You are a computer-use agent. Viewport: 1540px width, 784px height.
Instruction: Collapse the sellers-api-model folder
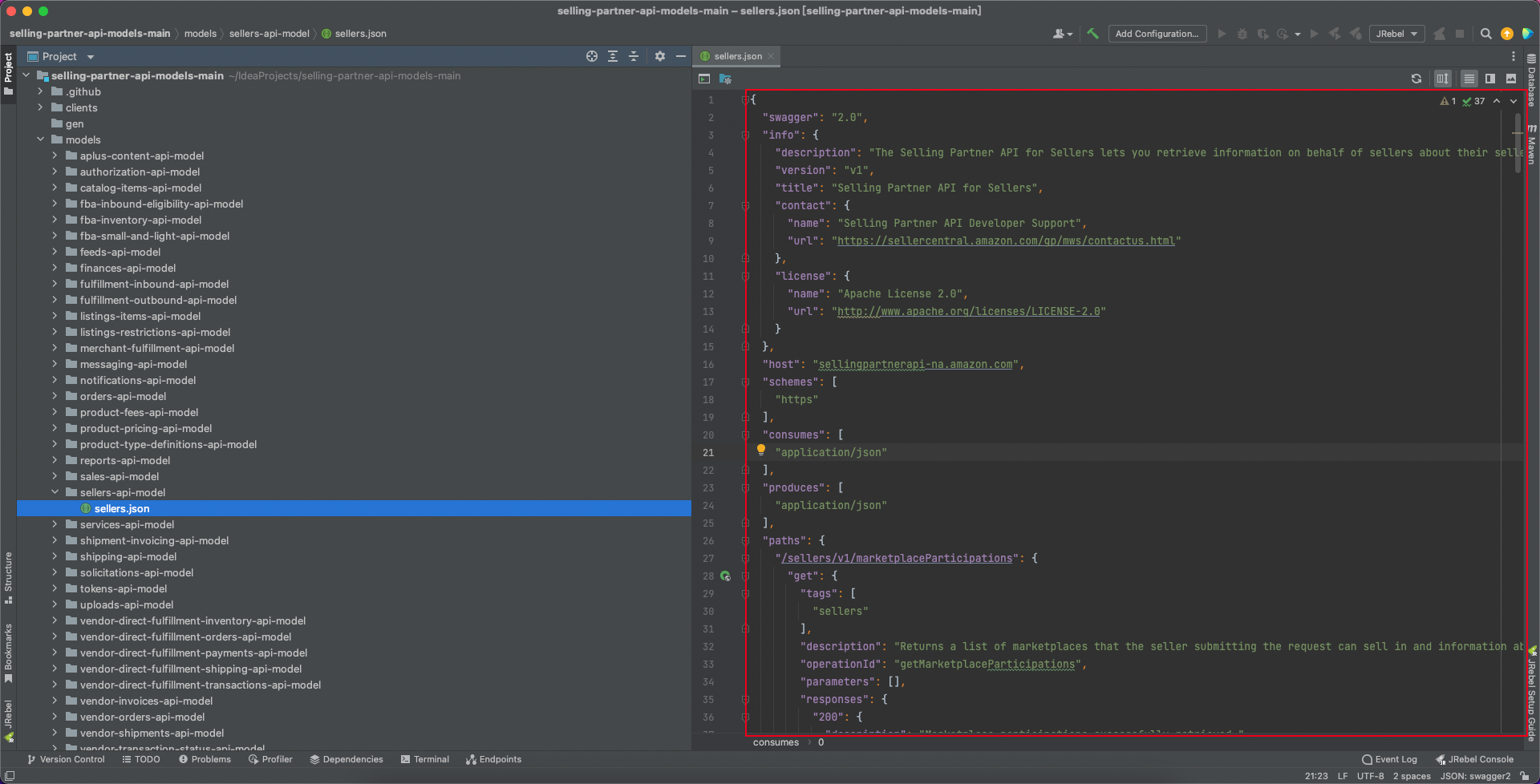click(x=55, y=492)
